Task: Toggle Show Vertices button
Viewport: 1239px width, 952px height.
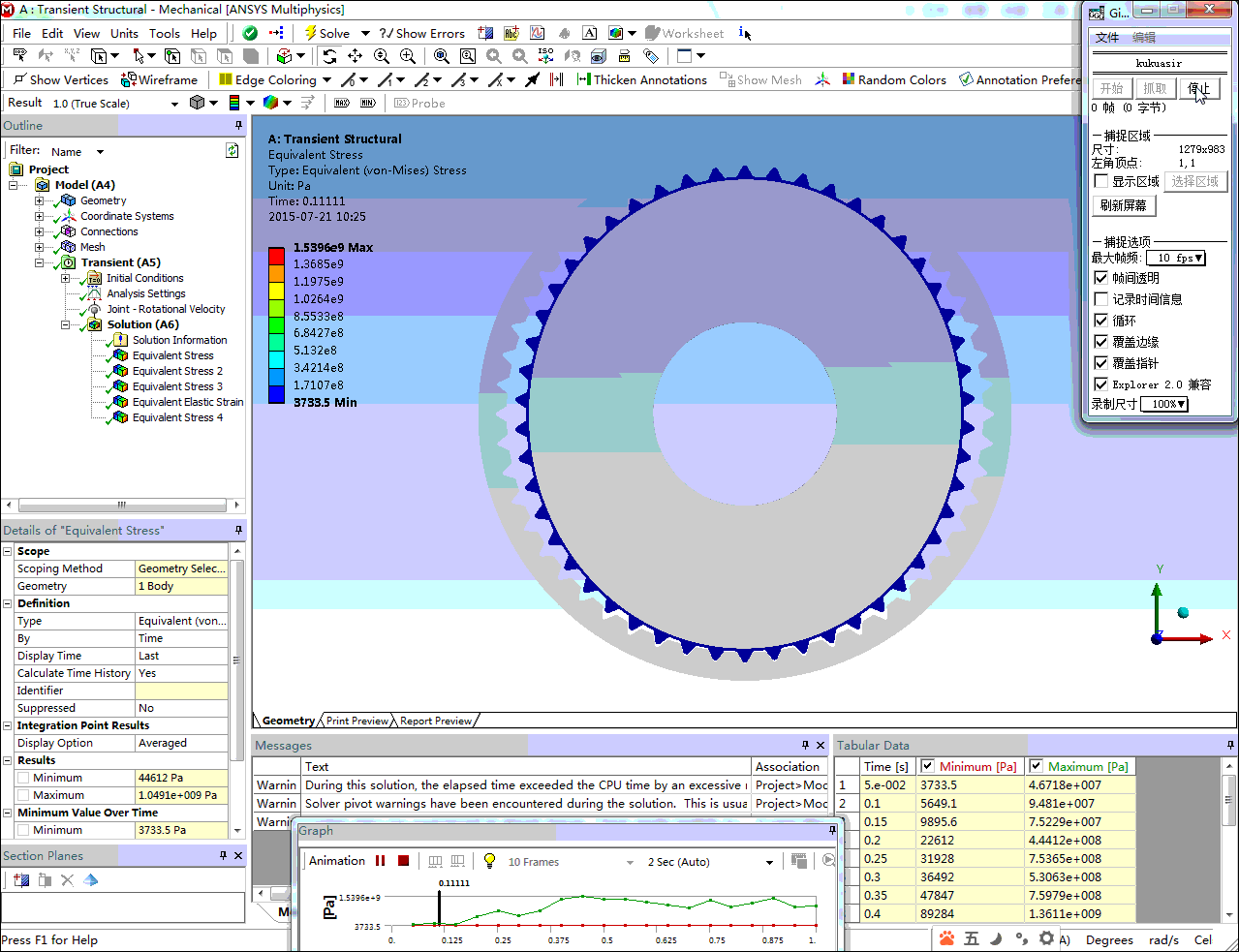Action: [x=60, y=79]
